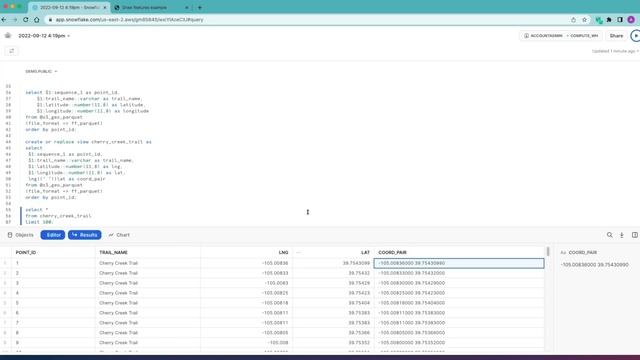Click the Share button
This screenshot has height=360, width=640.
616,36
